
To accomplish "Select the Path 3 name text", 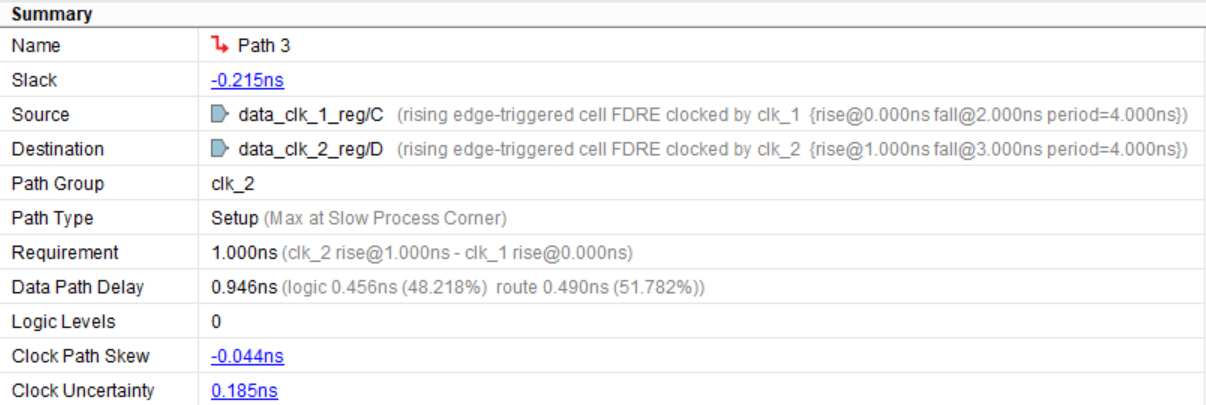I will coord(264,46).
